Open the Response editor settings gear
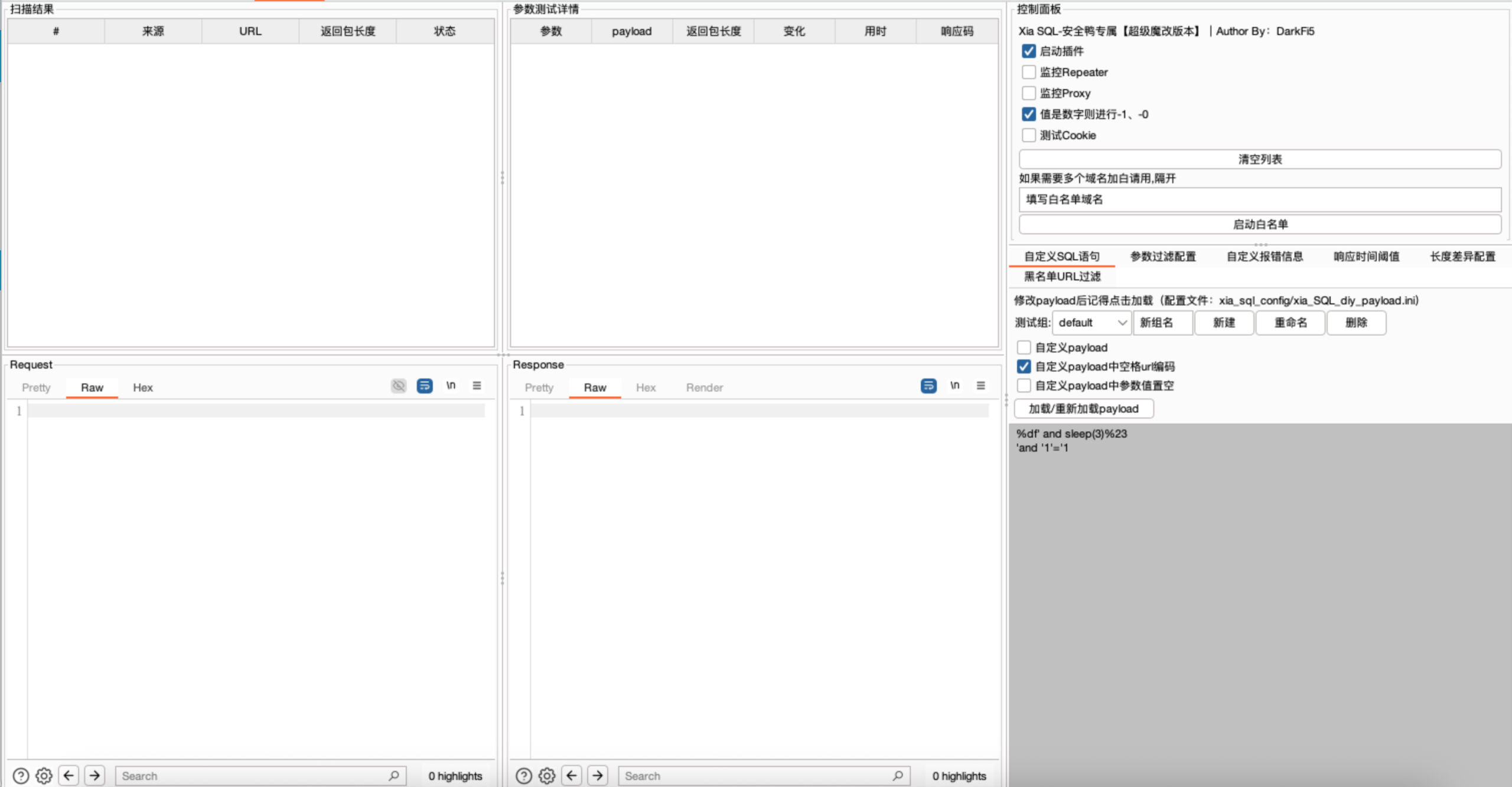1512x787 pixels. pos(546,775)
